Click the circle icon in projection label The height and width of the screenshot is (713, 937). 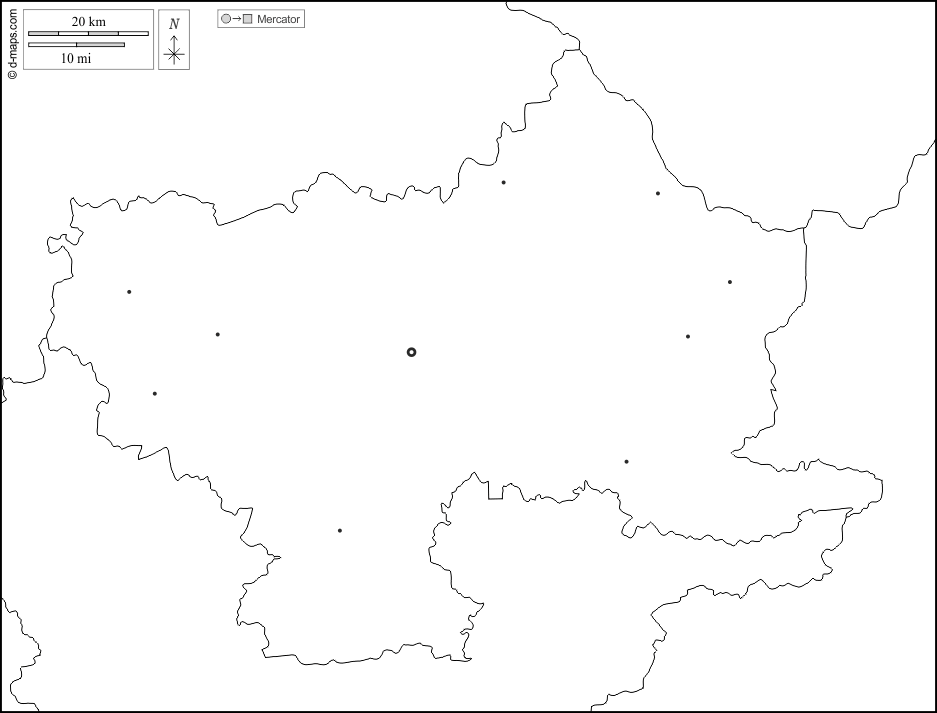226,19
